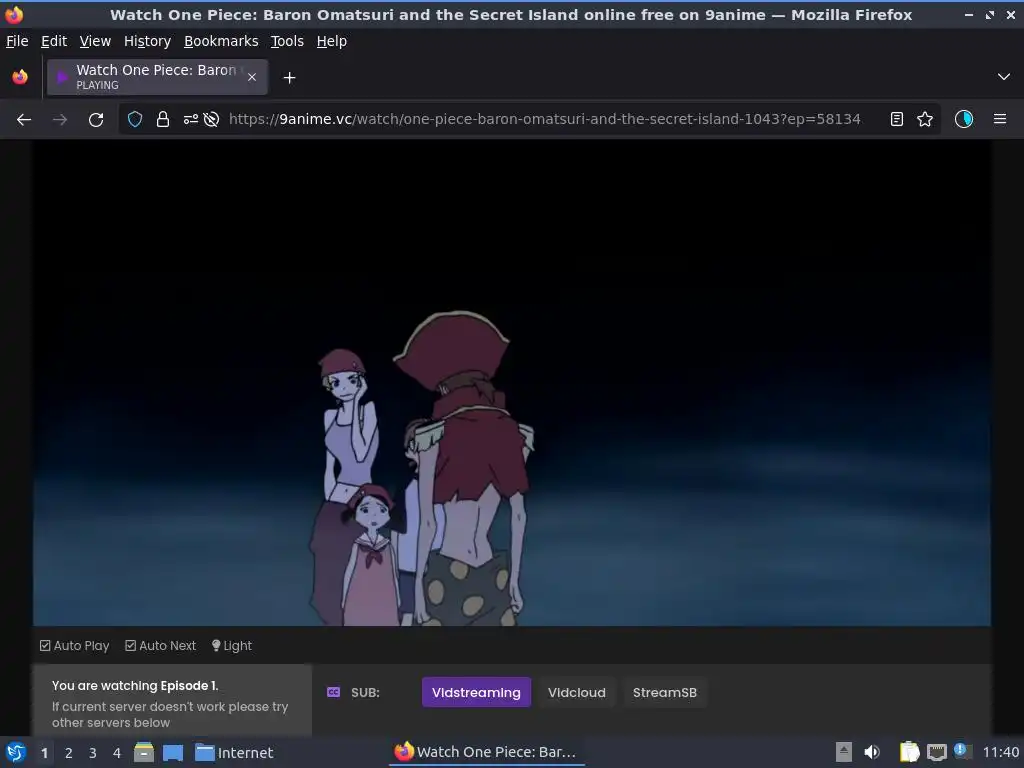Select the Vidstreaming server
The image size is (1024, 768).
click(x=476, y=692)
